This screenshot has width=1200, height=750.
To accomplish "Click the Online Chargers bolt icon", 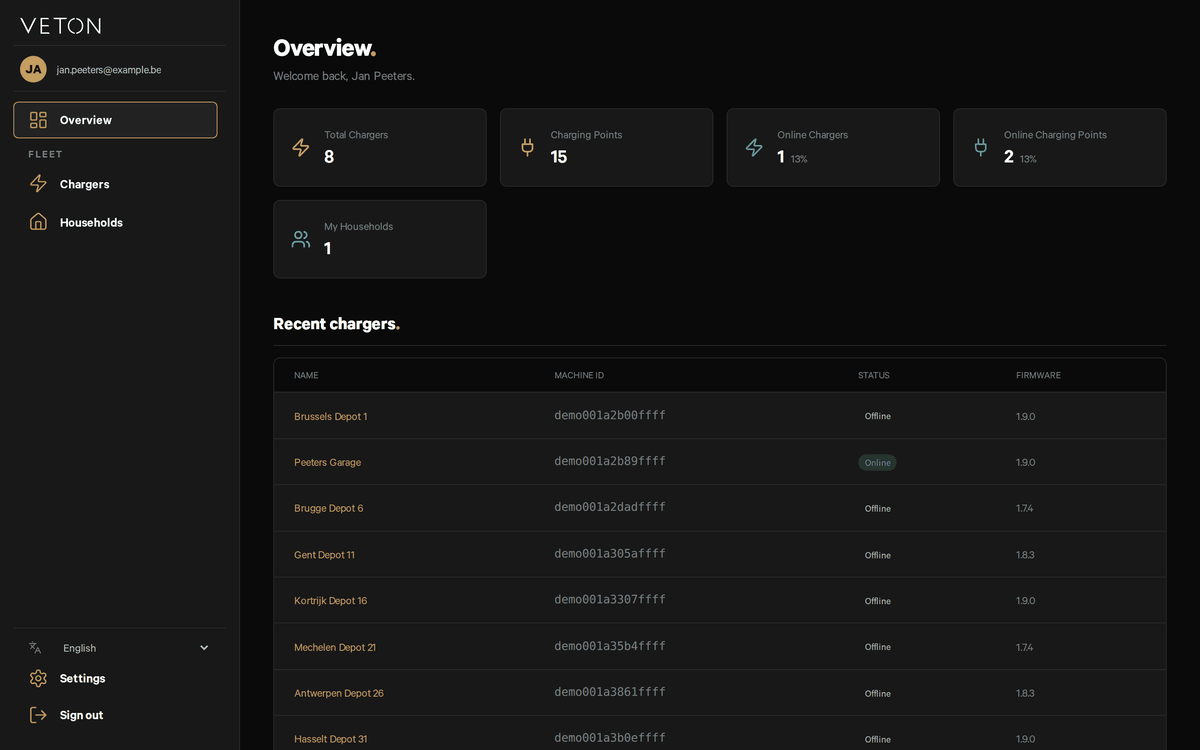I will (x=754, y=148).
